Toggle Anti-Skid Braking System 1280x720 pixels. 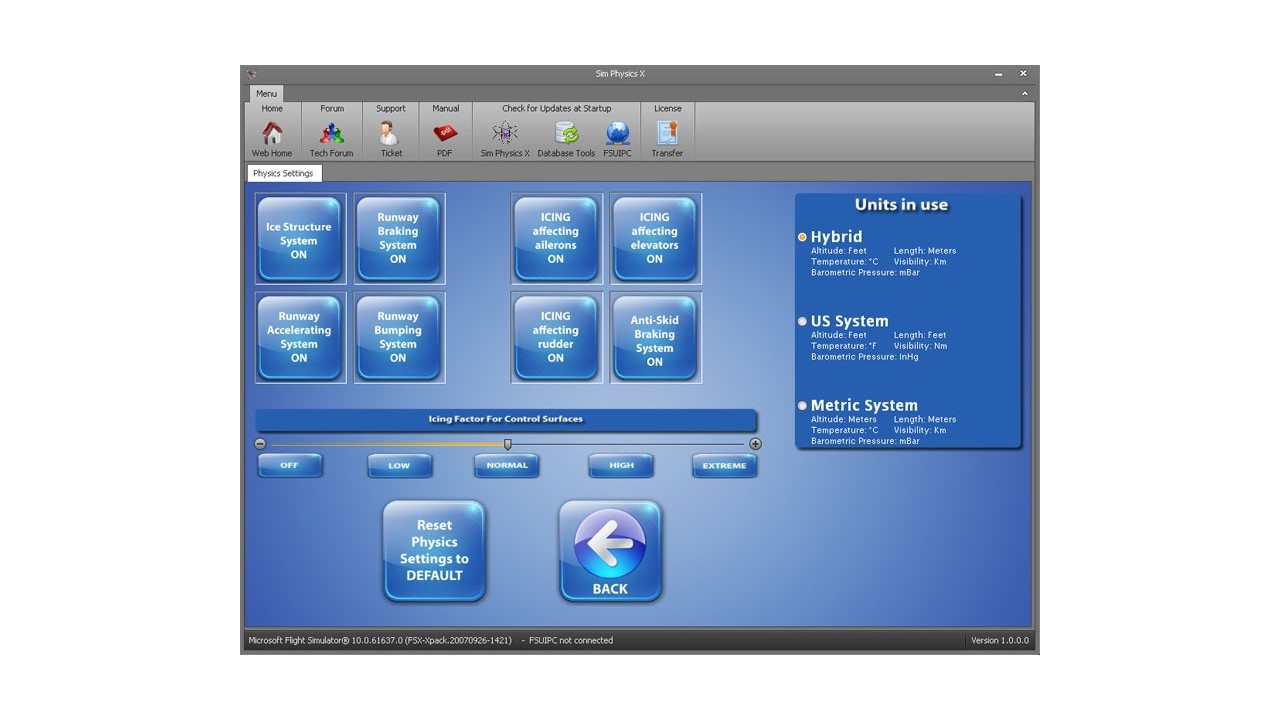click(655, 338)
